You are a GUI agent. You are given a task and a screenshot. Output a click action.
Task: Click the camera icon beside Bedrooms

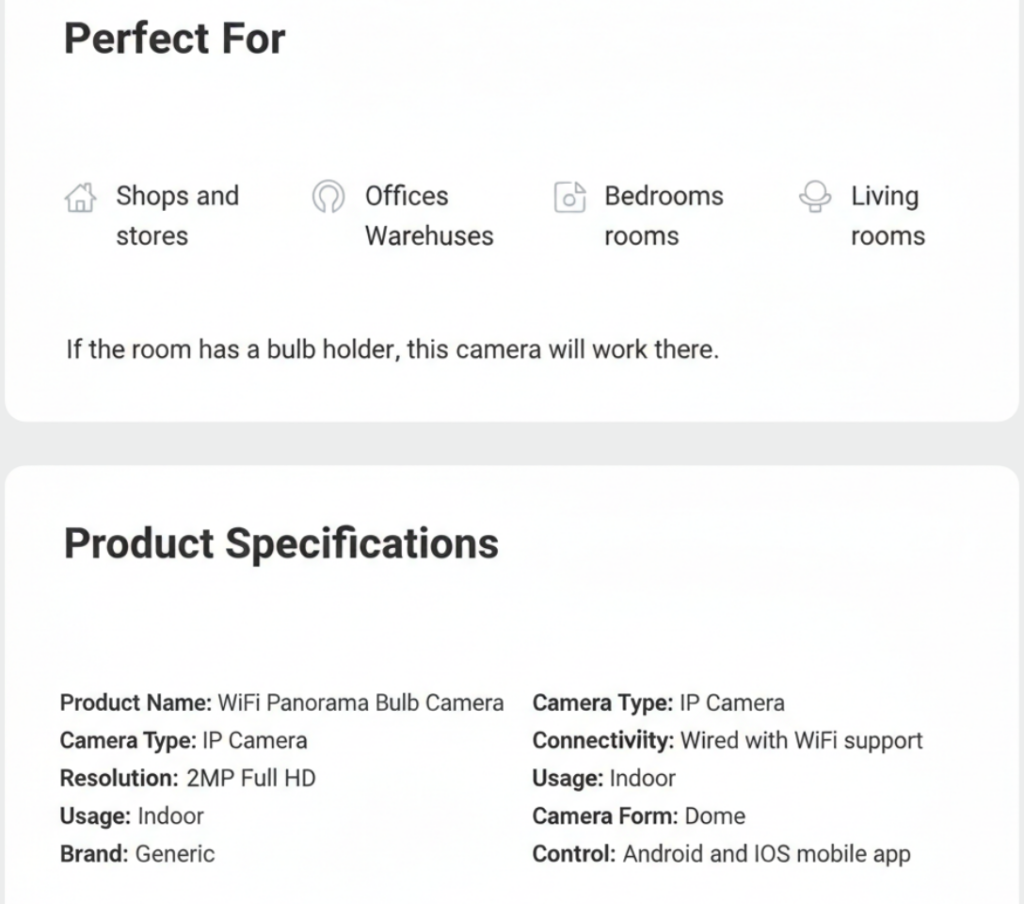coord(569,197)
